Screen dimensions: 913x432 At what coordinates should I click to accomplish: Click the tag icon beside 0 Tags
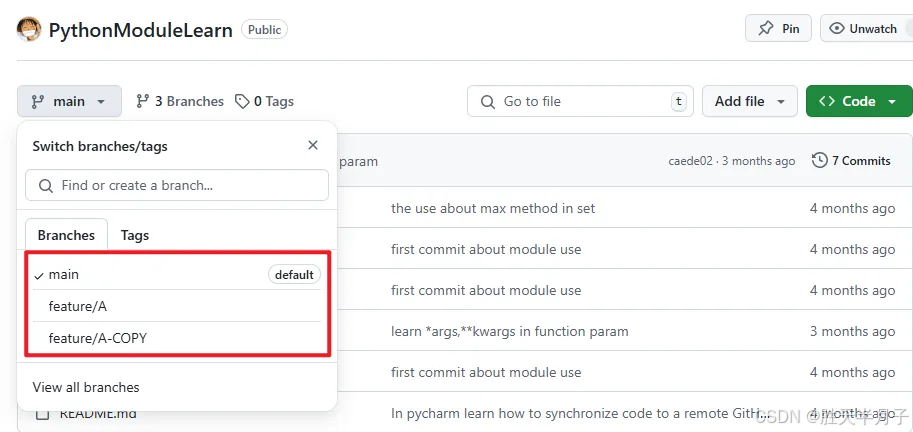click(242, 101)
